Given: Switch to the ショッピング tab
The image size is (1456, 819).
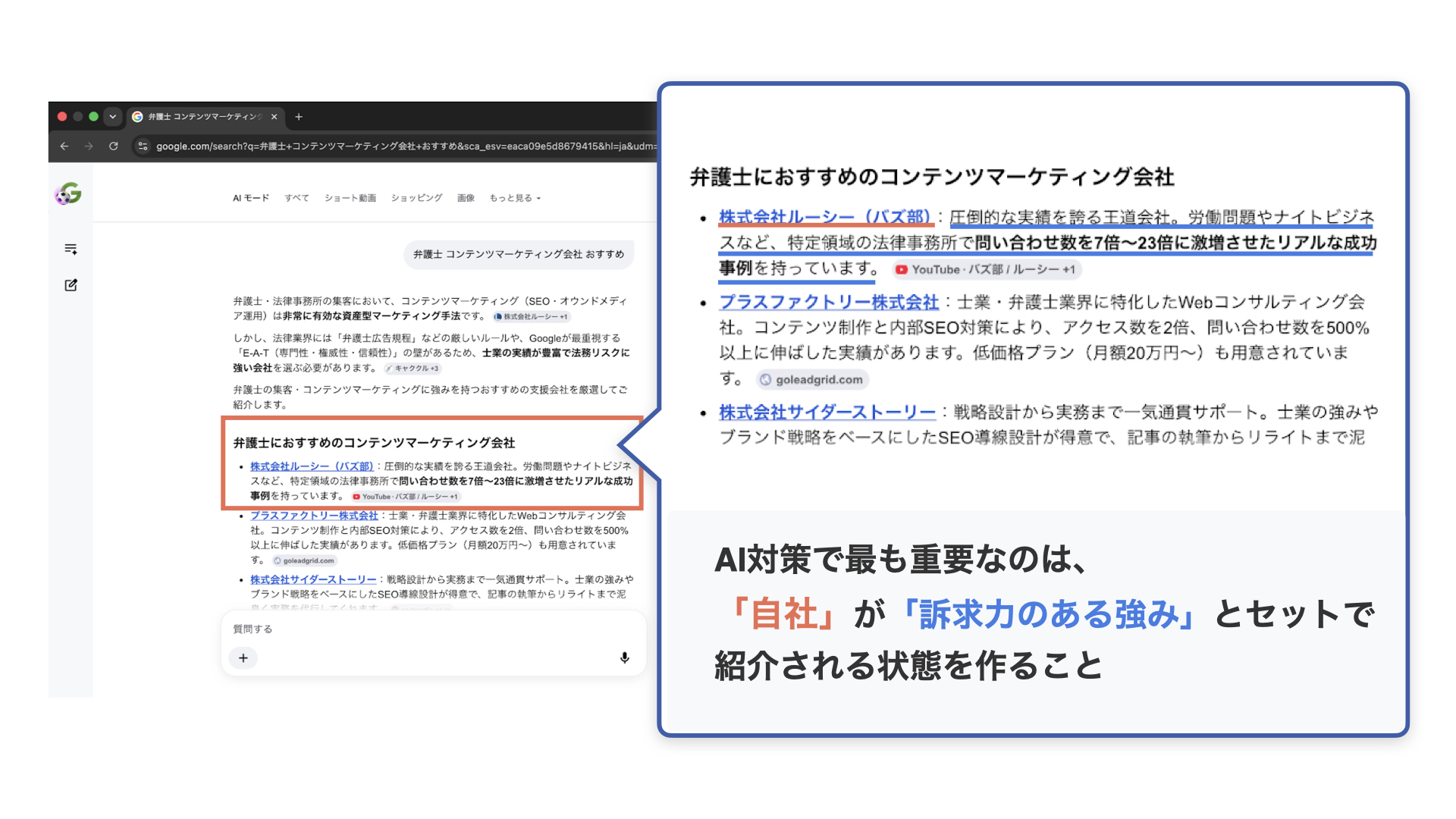Looking at the screenshot, I should (416, 198).
